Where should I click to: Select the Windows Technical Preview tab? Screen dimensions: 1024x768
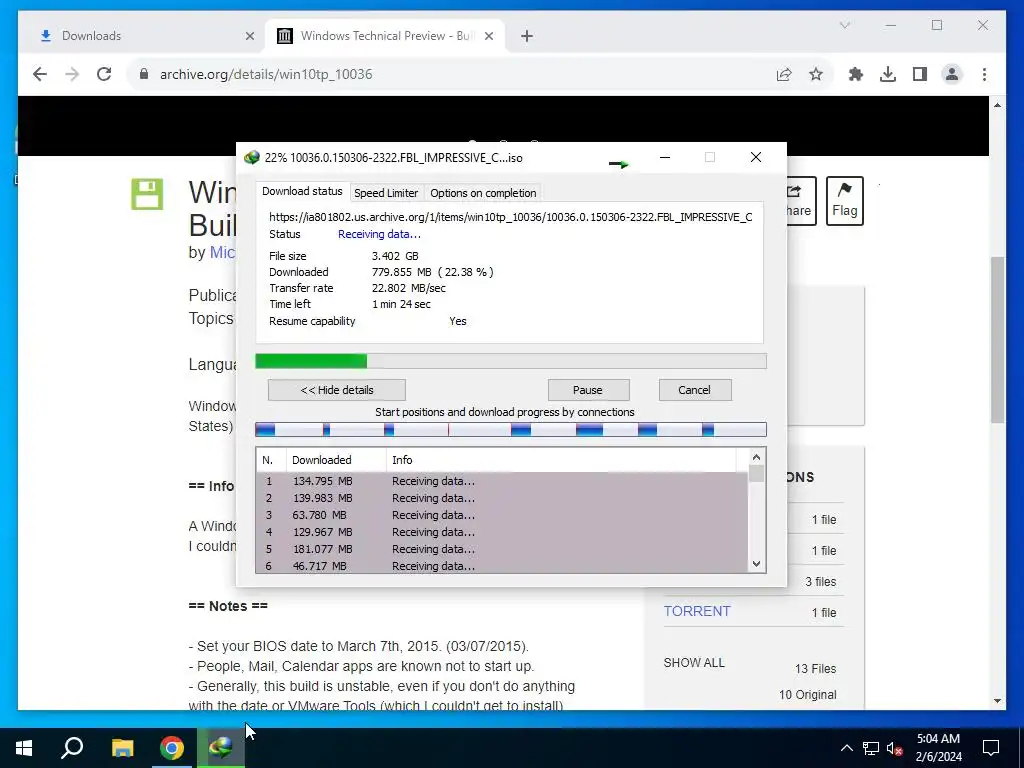pos(385,36)
